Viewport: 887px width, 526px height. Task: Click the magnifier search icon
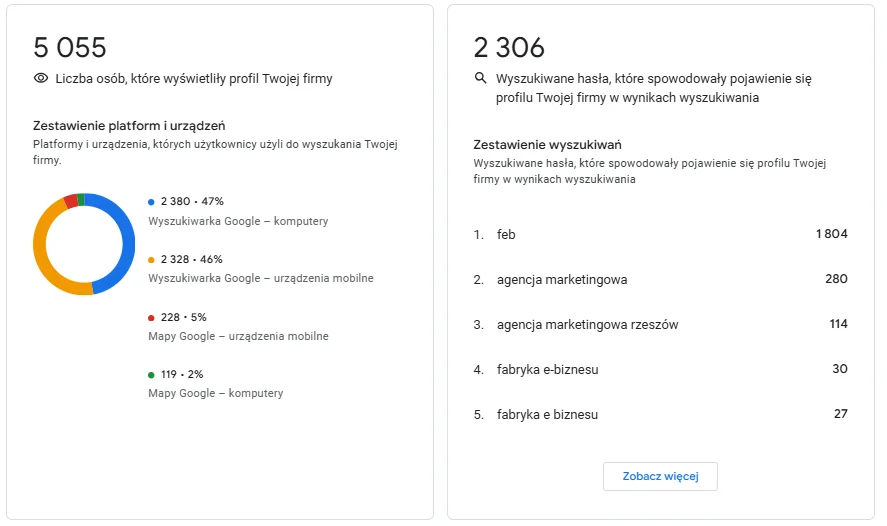(x=481, y=78)
